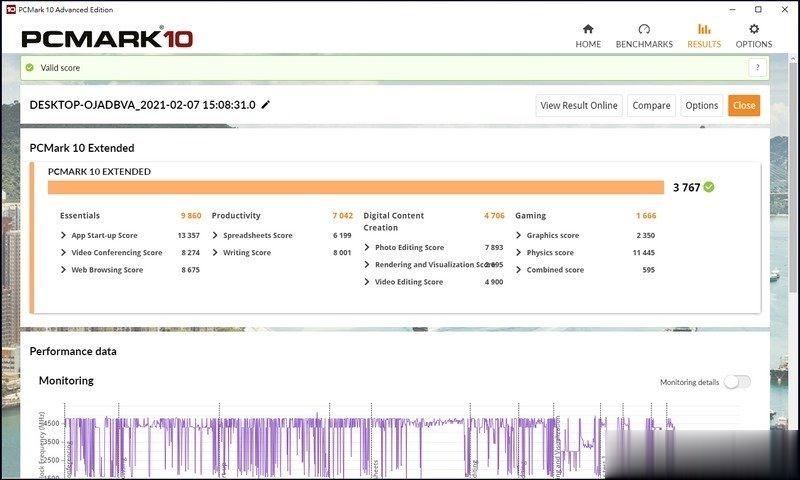Click the overall score 3 767
The width and height of the screenshot is (800, 480).
[x=686, y=187]
